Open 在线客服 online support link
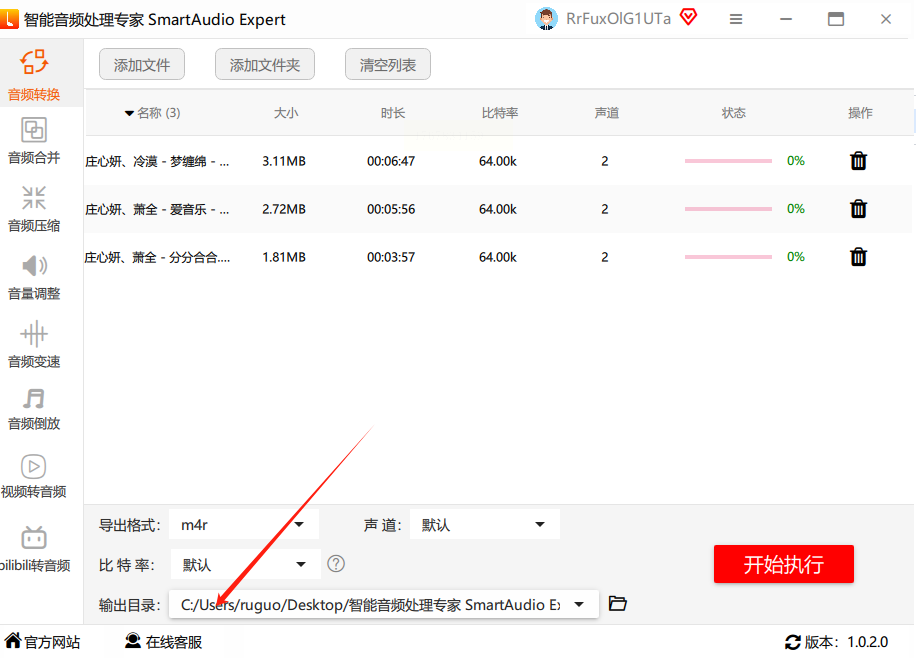 pos(164,642)
